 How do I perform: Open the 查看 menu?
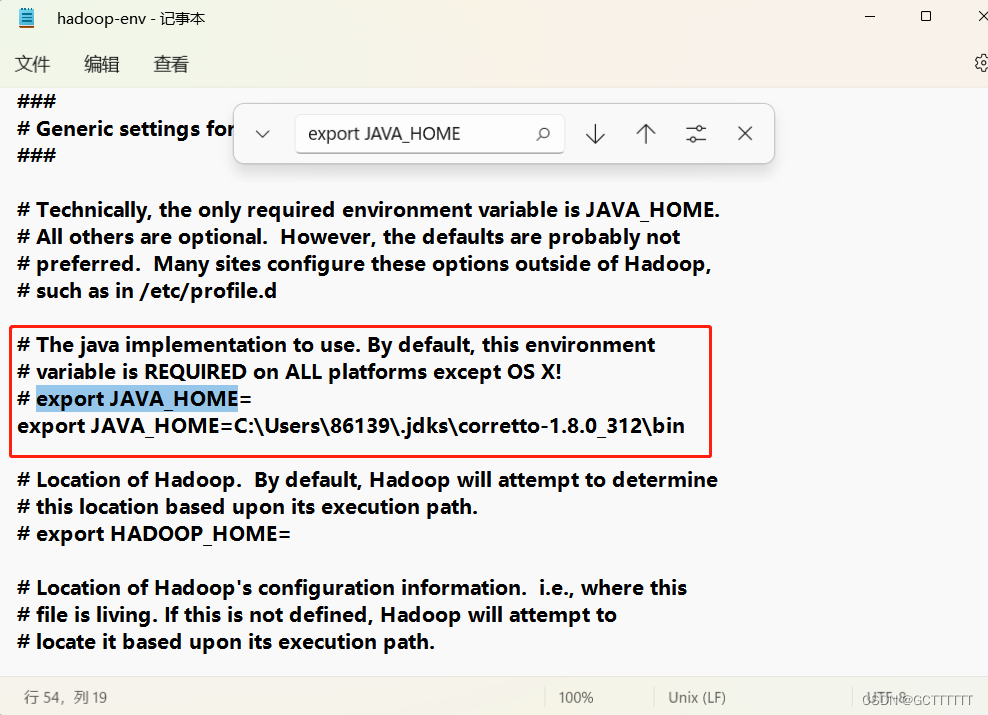pos(171,64)
